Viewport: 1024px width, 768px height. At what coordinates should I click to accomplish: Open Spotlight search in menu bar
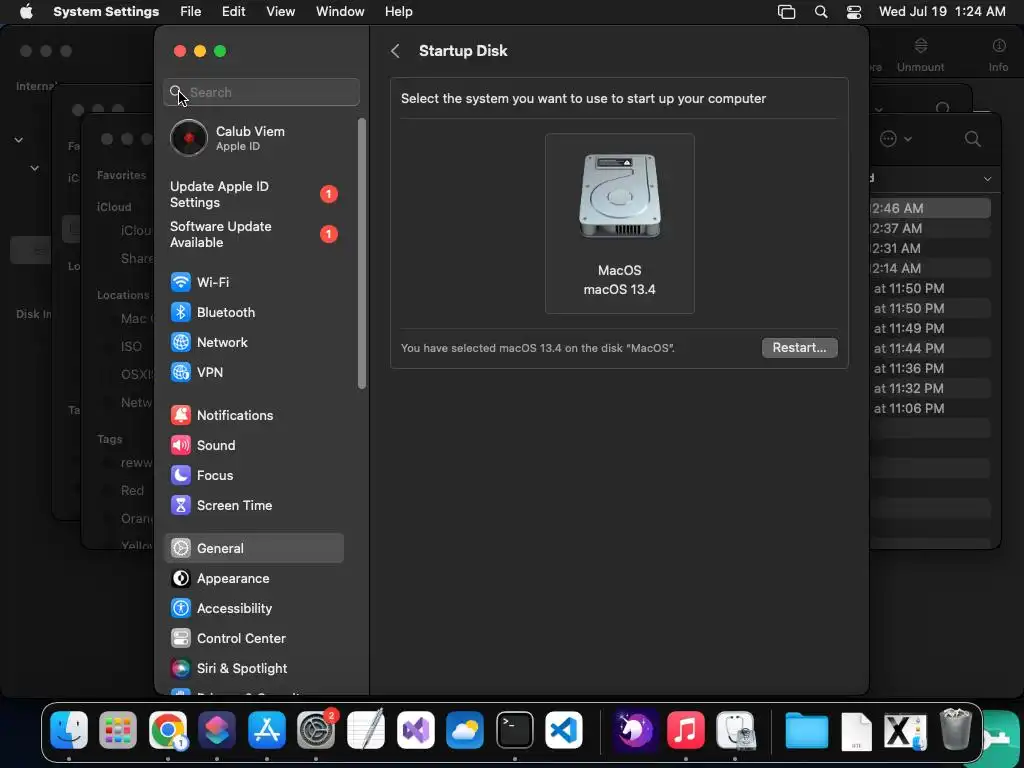coord(821,12)
